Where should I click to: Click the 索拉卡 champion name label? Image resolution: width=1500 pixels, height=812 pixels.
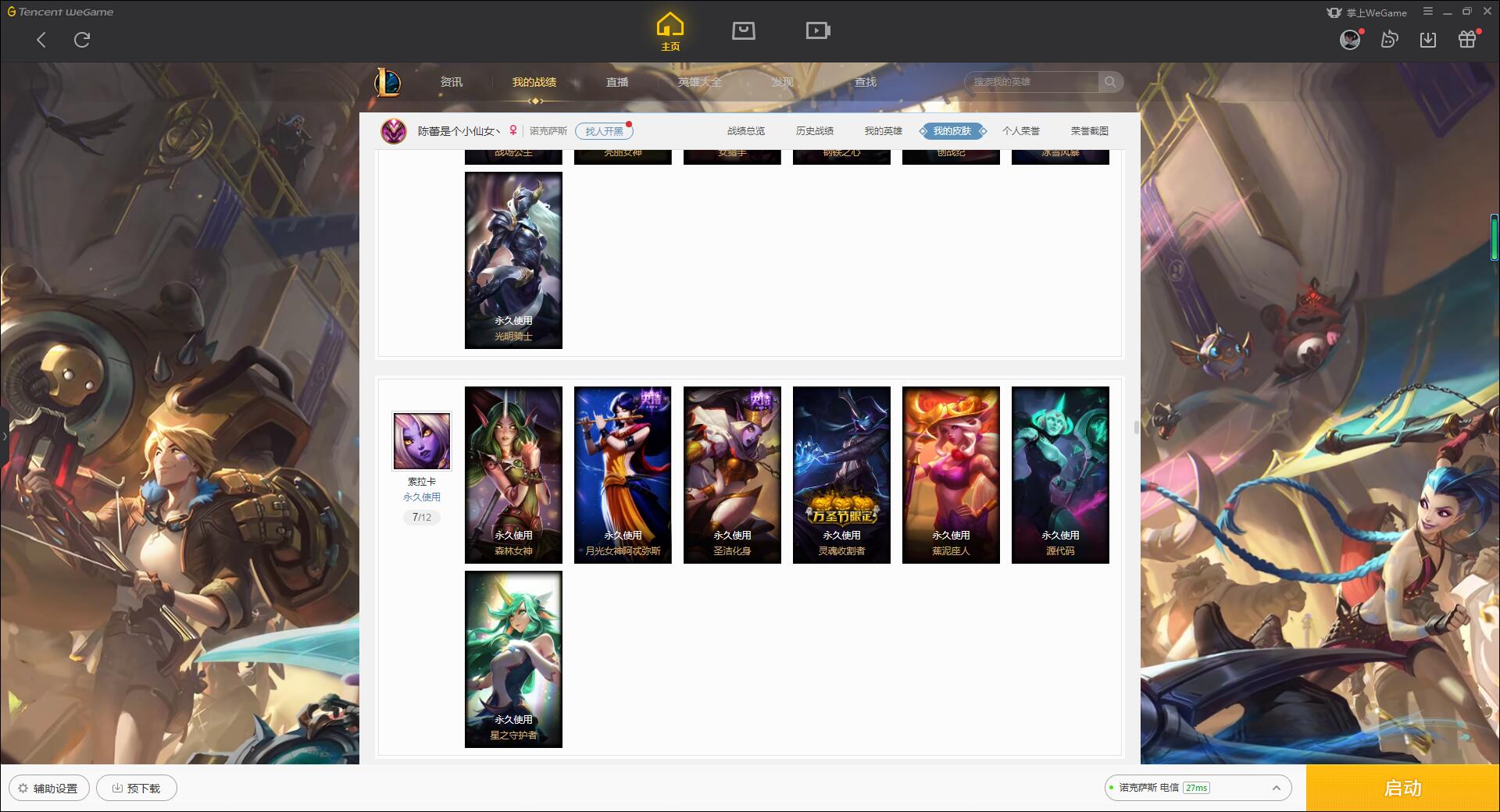pos(422,482)
